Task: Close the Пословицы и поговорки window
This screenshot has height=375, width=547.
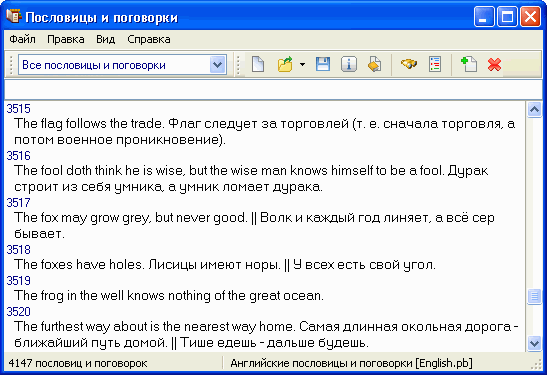Action: tap(530, 16)
